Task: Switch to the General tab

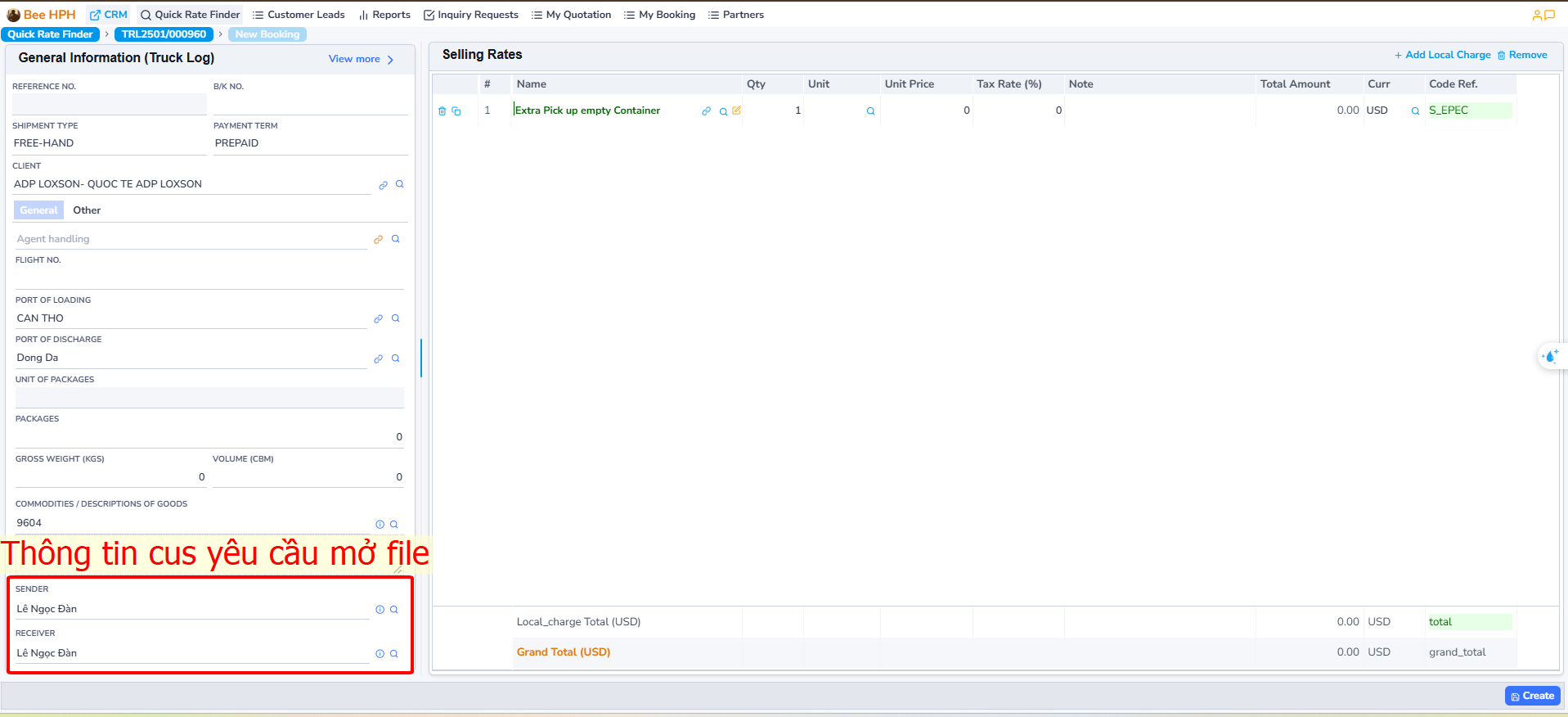Action: point(38,210)
